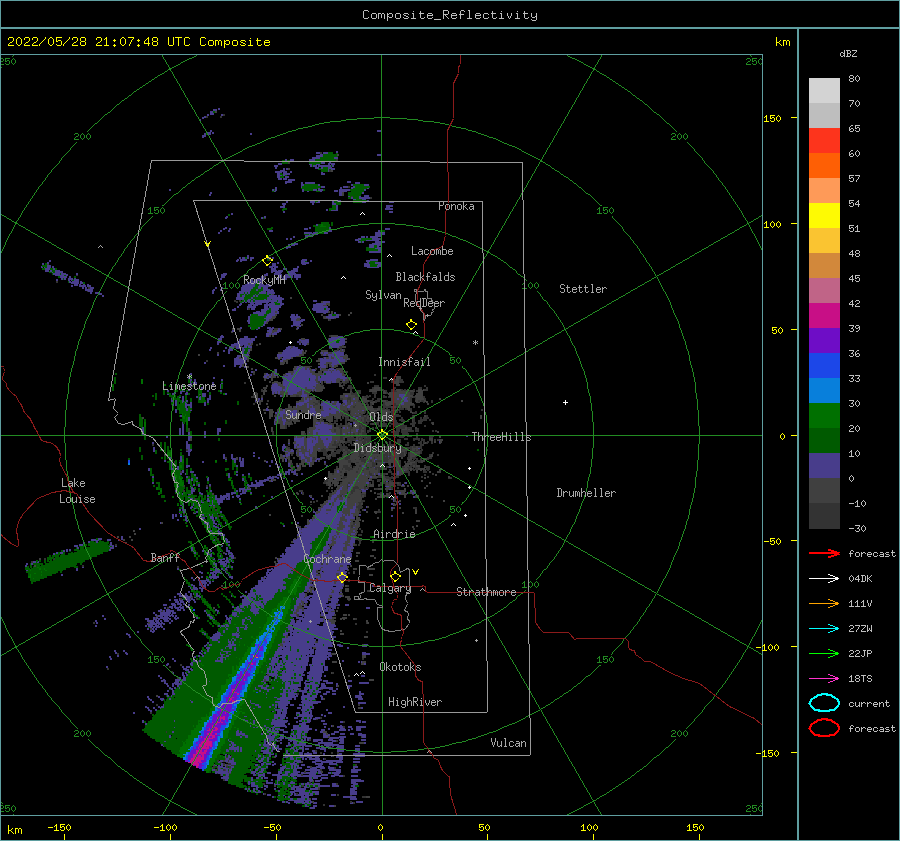900x841 pixels.
Task: Select the dark orange swatch in dBZ scale
Action: click(x=824, y=165)
